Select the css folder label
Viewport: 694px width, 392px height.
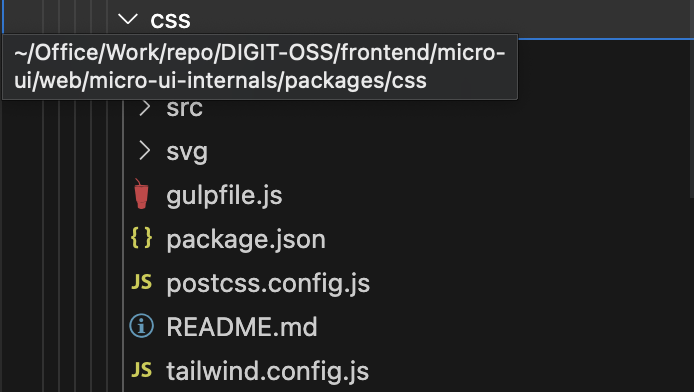point(170,21)
